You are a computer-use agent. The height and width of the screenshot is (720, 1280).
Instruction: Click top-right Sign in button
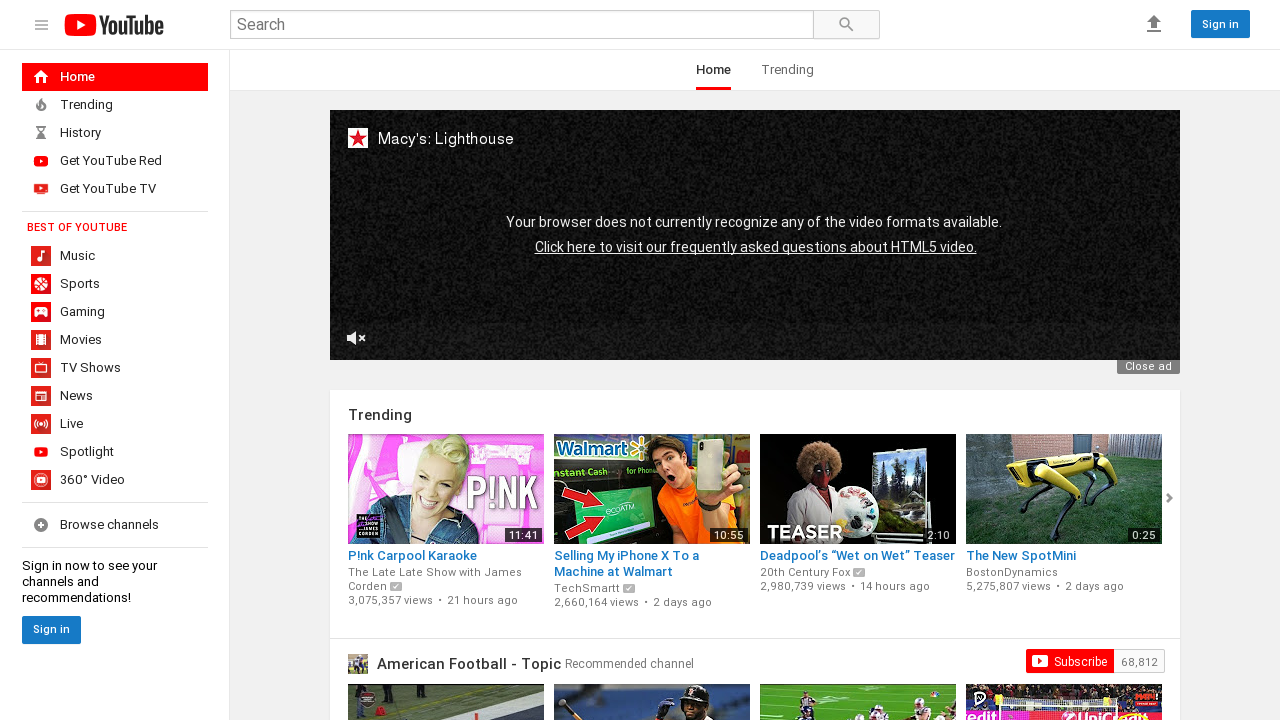click(1220, 24)
